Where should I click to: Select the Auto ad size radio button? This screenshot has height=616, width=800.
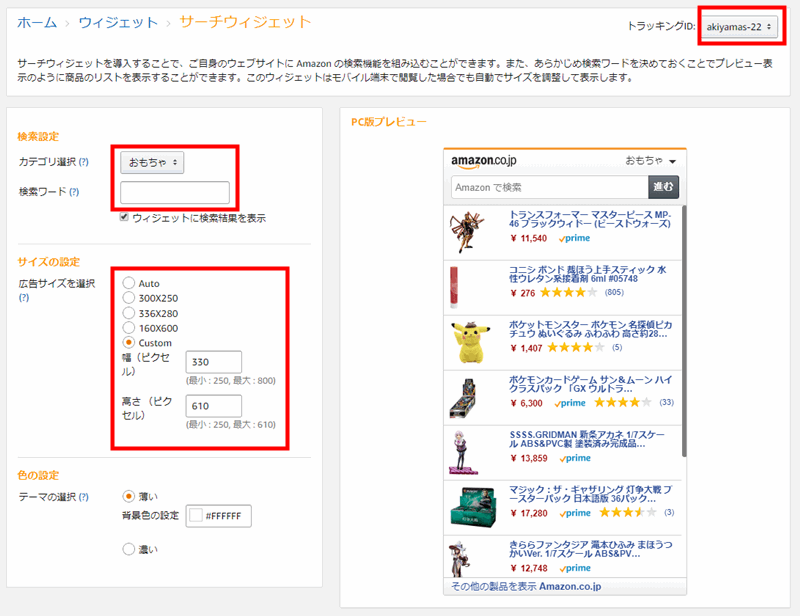coord(129,283)
